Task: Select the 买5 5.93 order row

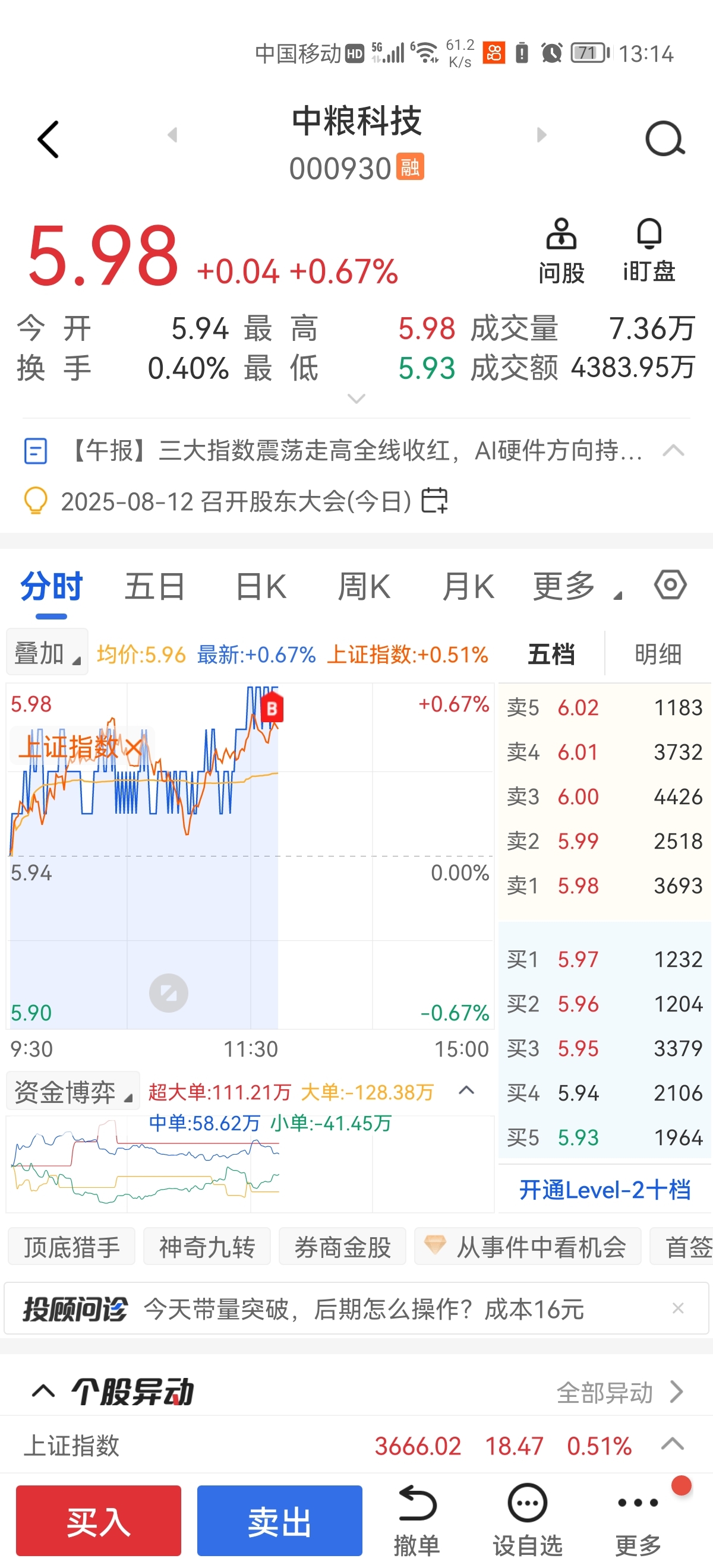Action: coord(605,1137)
